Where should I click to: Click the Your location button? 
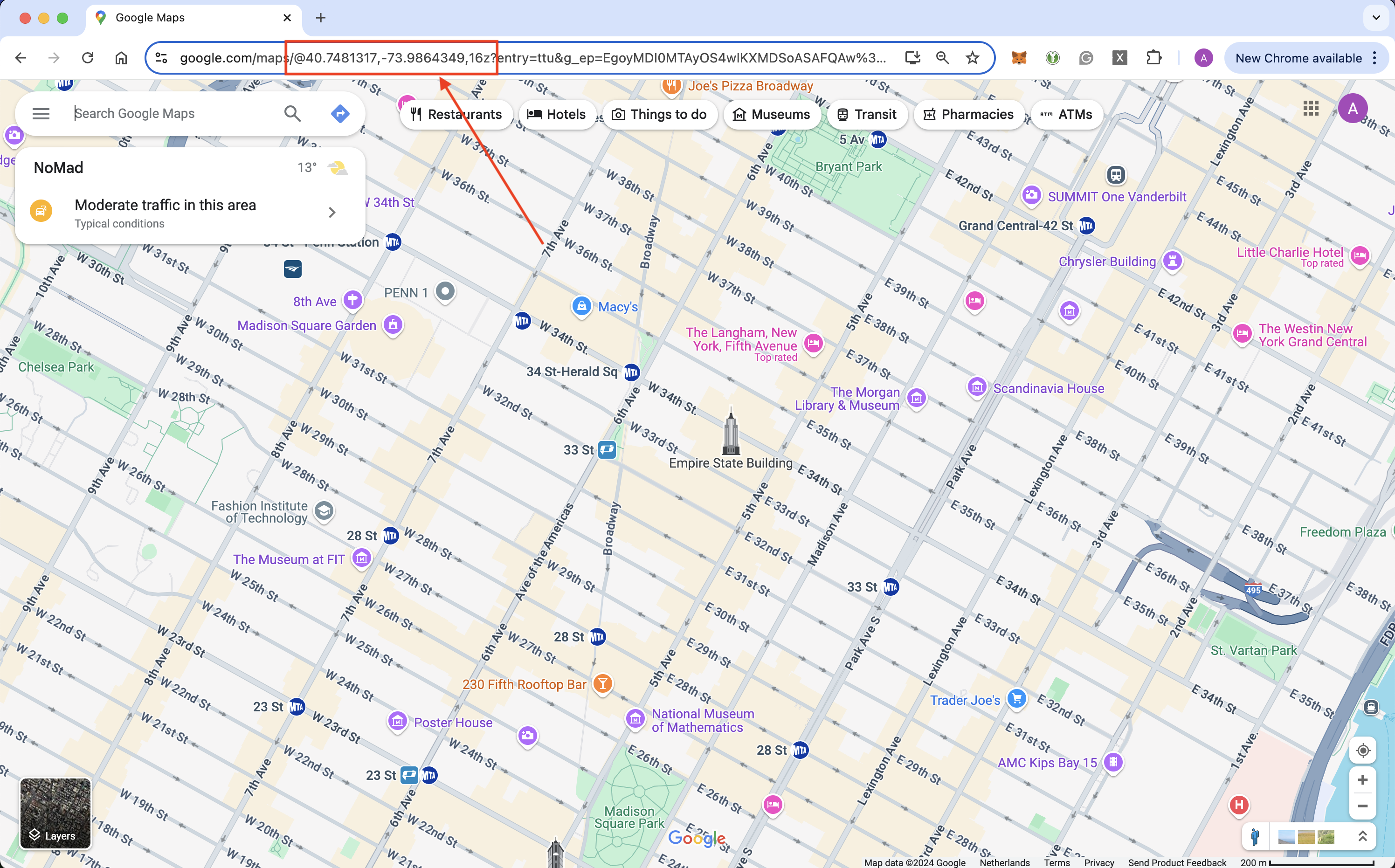(x=1363, y=751)
